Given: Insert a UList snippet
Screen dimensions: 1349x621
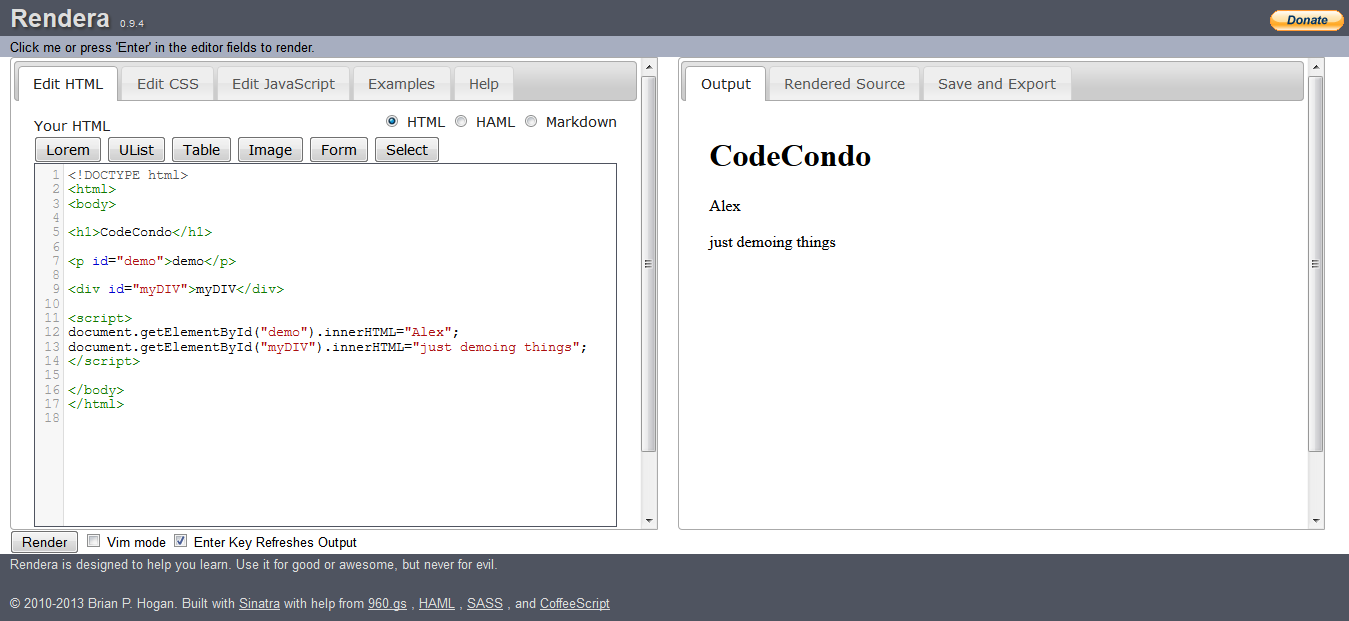Looking at the screenshot, I should pos(135,149).
